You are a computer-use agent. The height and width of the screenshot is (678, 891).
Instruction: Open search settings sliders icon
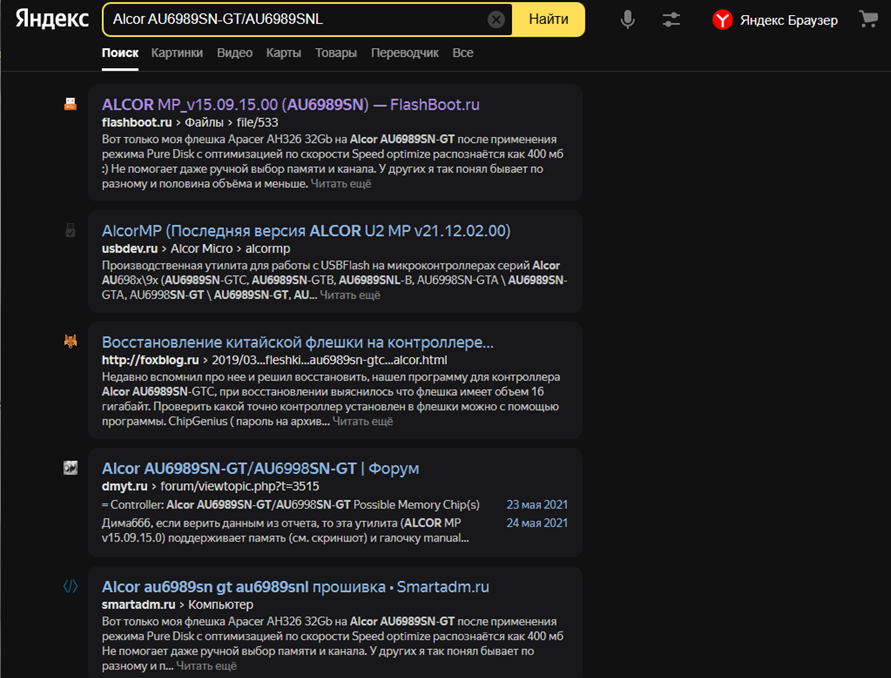pyautogui.click(x=671, y=19)
